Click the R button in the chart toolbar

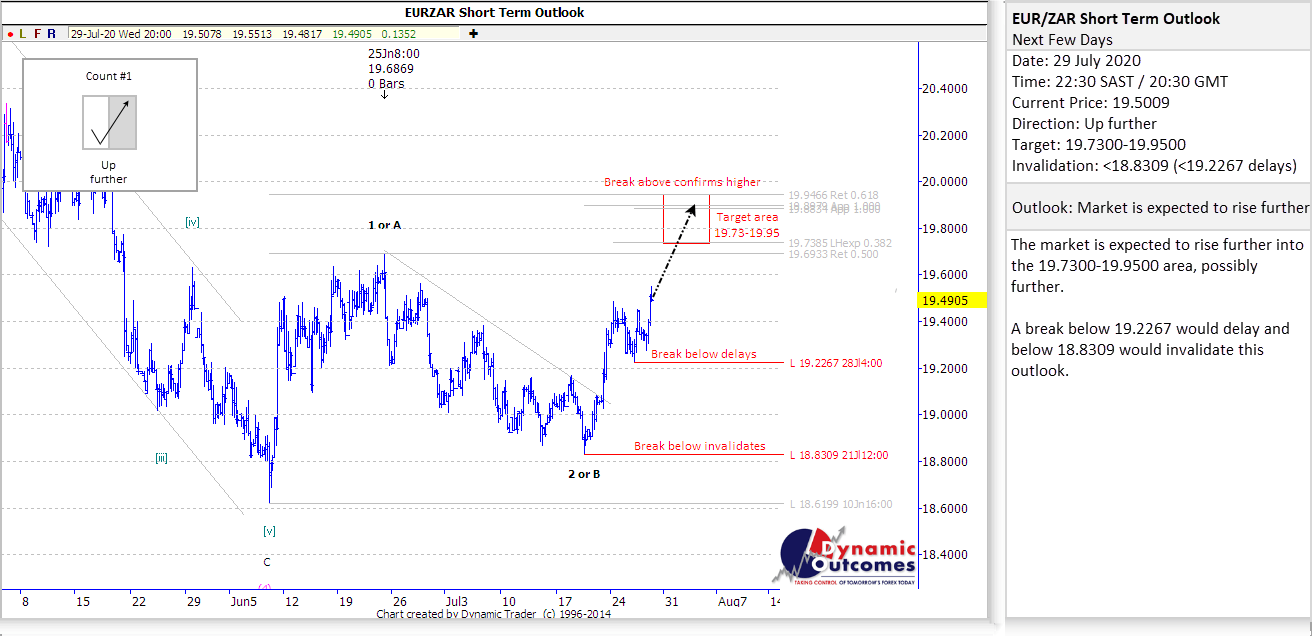[x=52, y=33]
